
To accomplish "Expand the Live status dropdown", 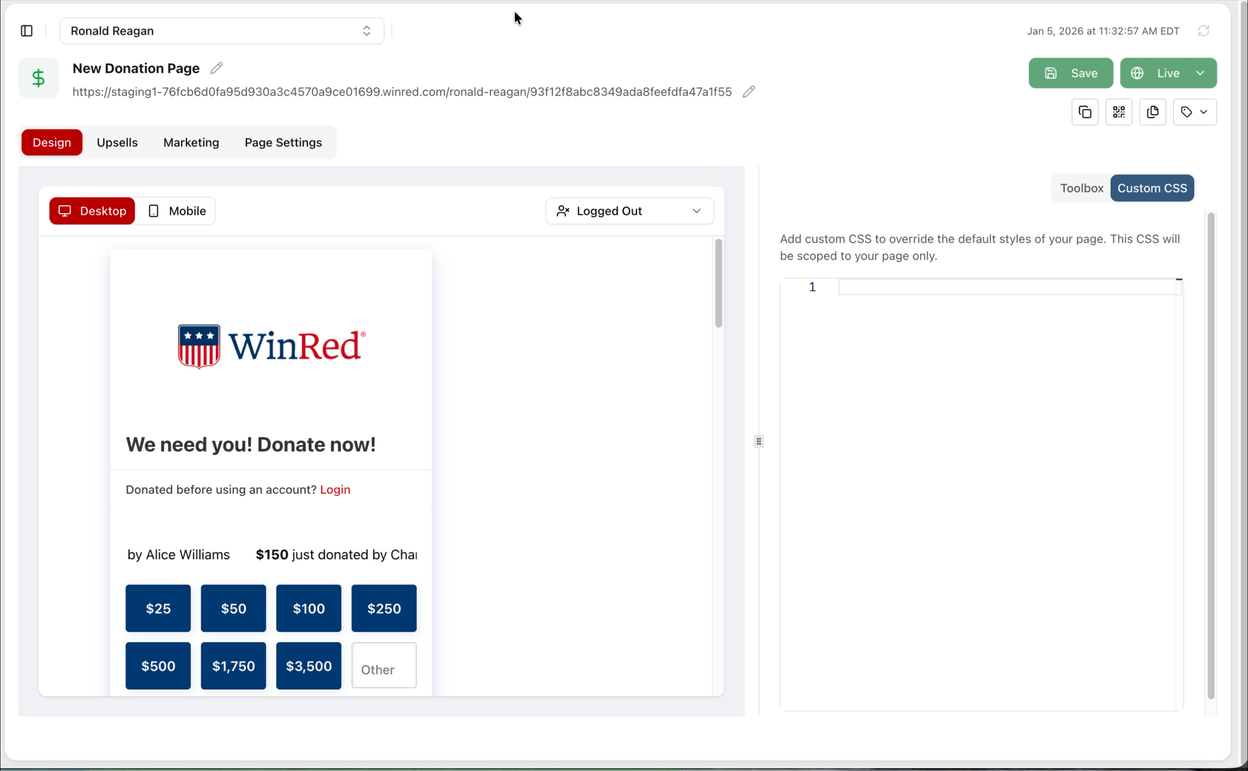I will point(1200,73).
